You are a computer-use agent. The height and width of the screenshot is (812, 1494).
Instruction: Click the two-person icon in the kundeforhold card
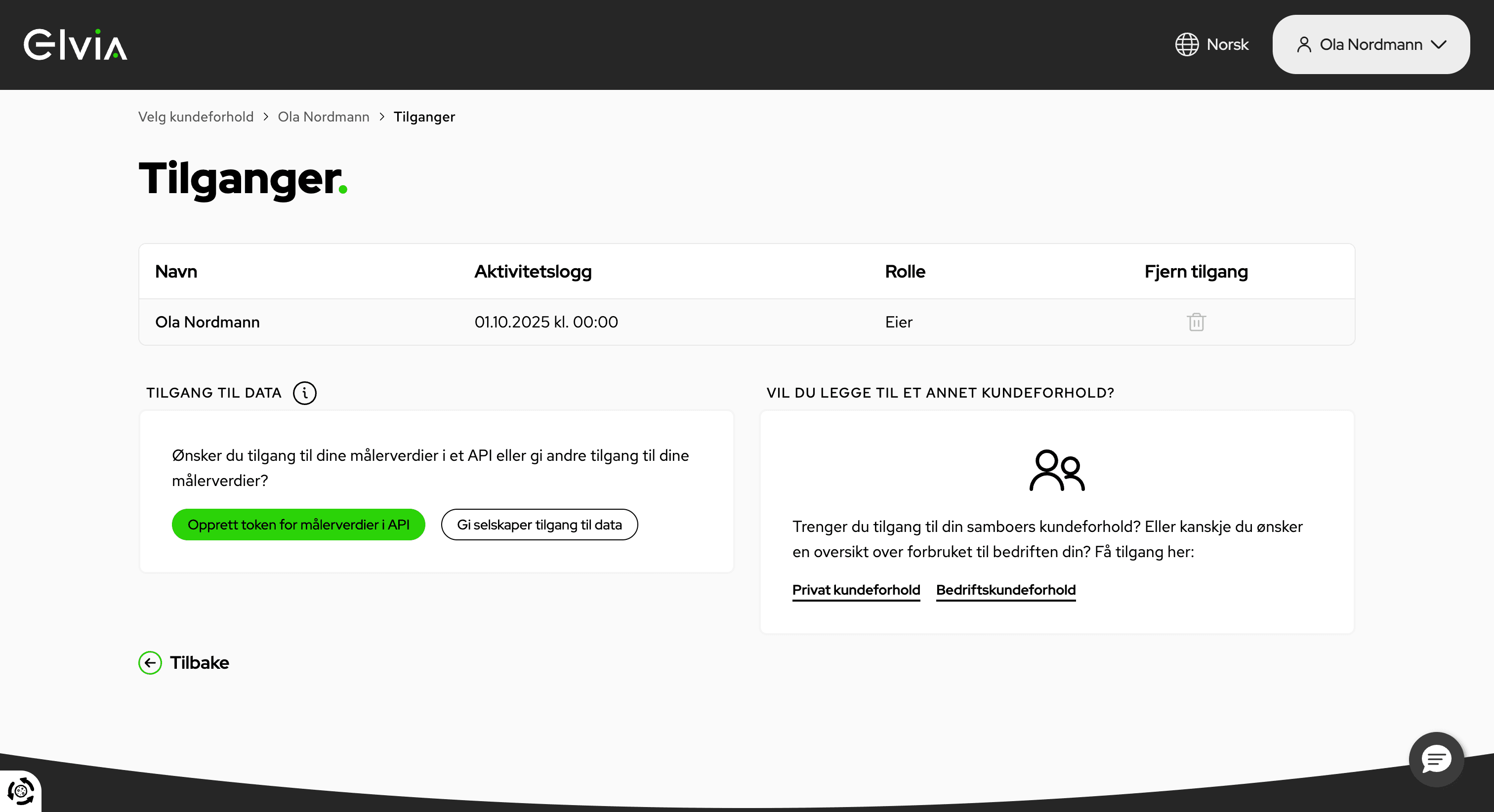[x=1057, y=470]
